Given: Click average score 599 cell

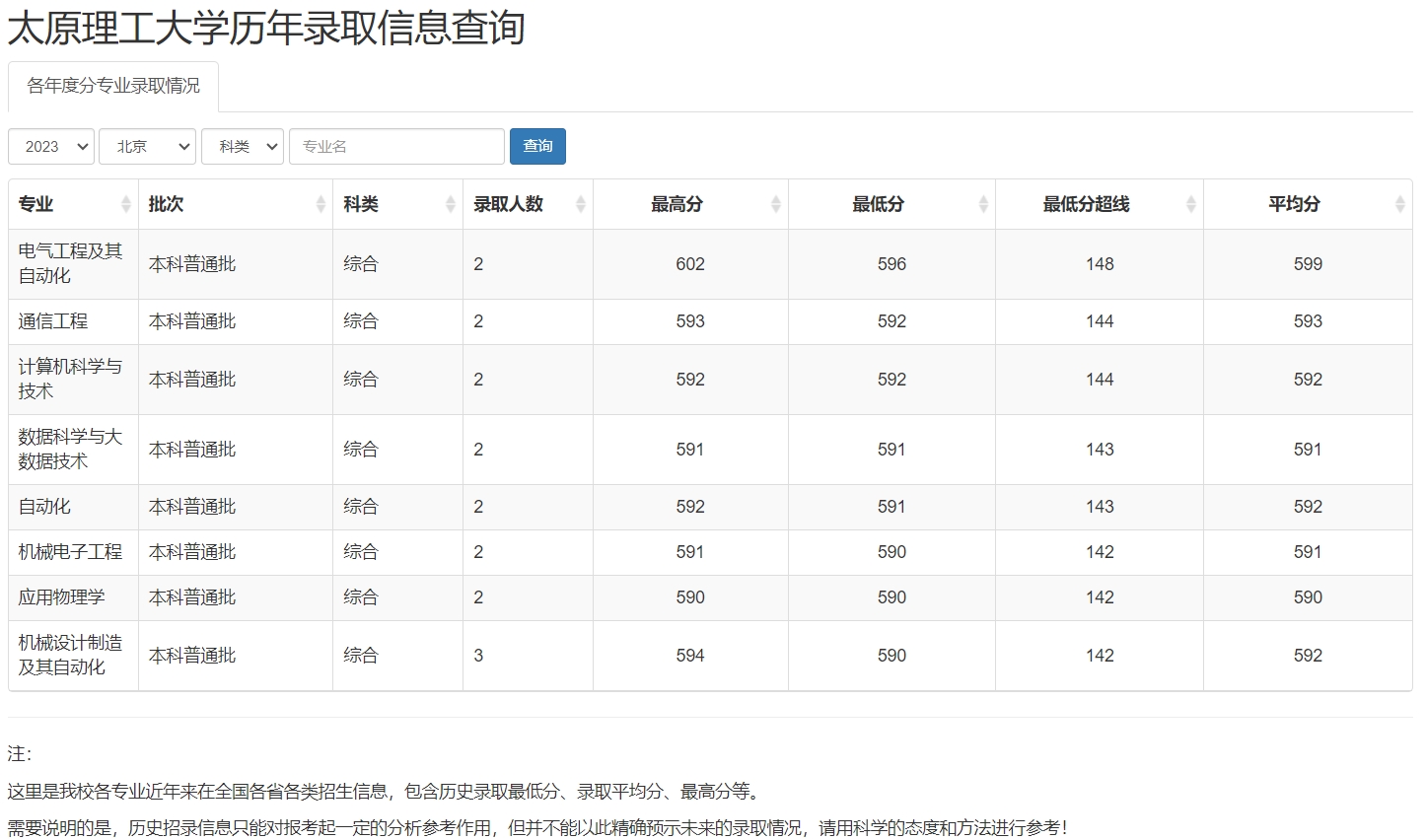Looking at the screenshot, I should coord(1308,264).
